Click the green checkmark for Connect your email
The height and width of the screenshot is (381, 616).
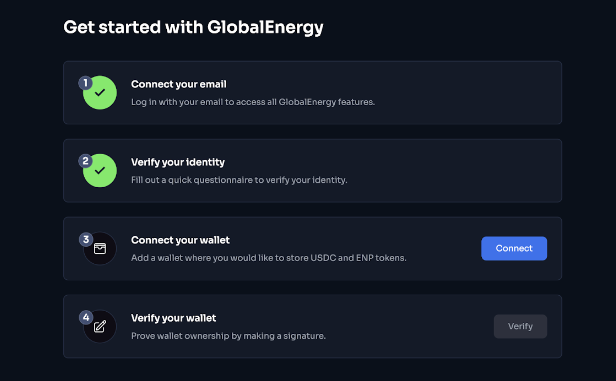click(100, 93)
